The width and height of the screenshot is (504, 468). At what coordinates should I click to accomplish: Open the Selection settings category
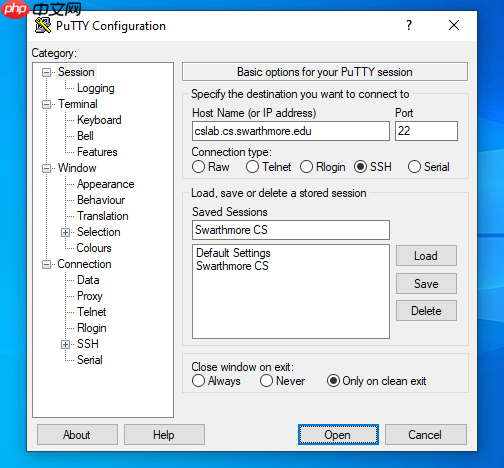99,232
